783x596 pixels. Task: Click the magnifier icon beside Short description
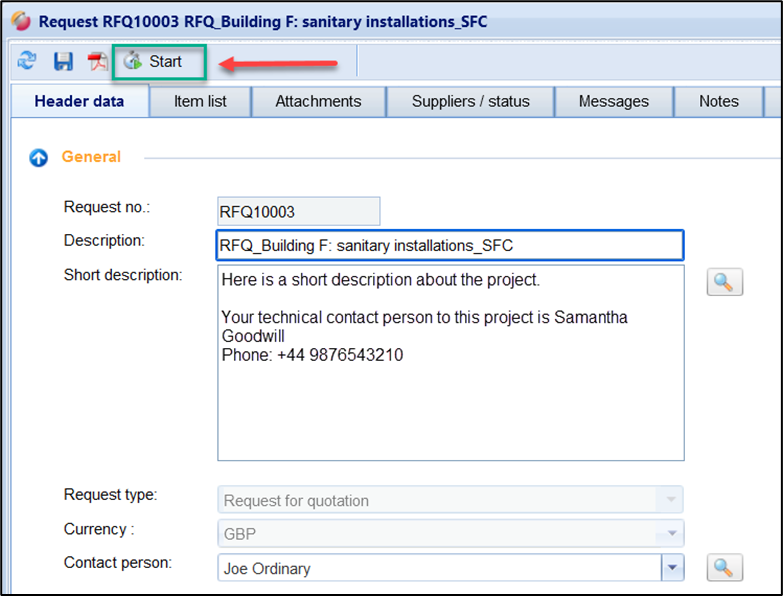724,281
